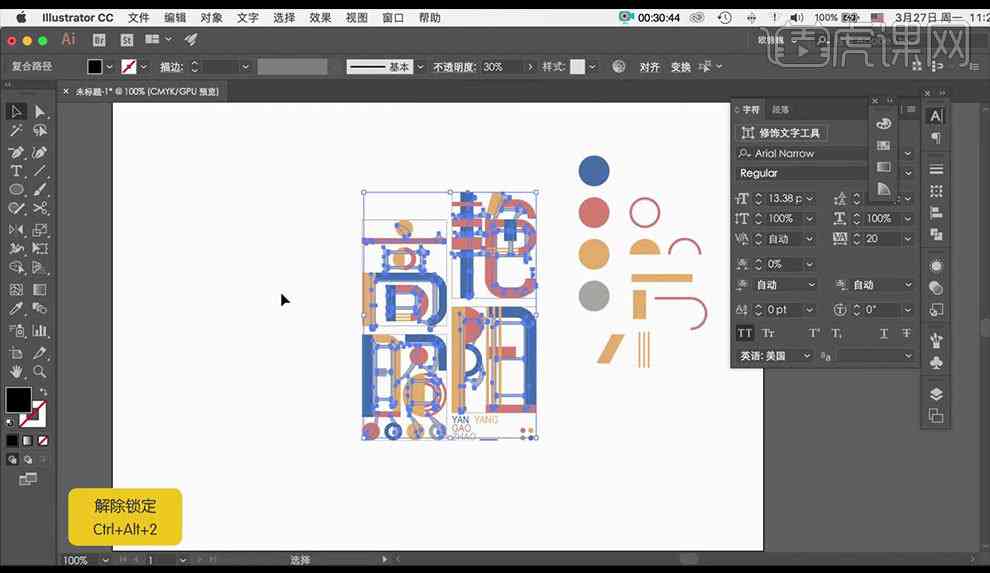This screenshot has width=990, height=573.
Task: Click the 描边 stroke label link
Action: [171, 66]
